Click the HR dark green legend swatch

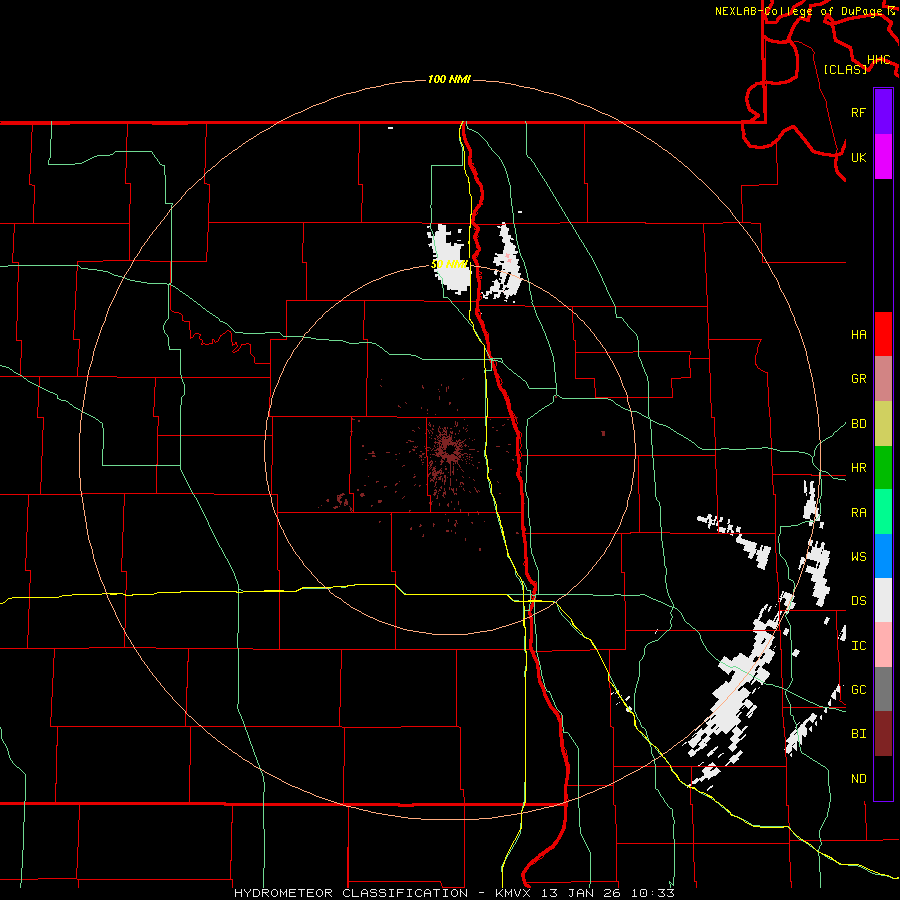pos(883,468)
